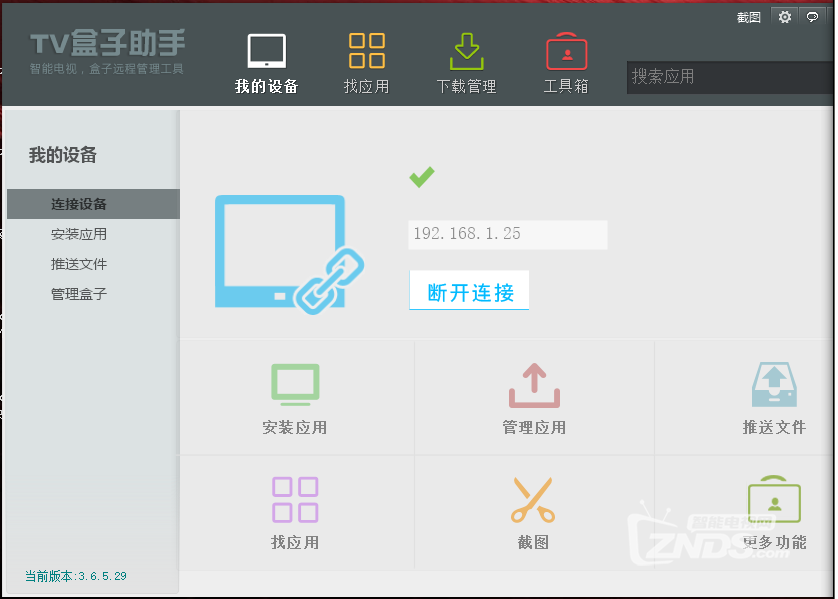This screenshot has width=838, height=599.
Task: Open settings via the gear icon
Action: pos(785,17)
